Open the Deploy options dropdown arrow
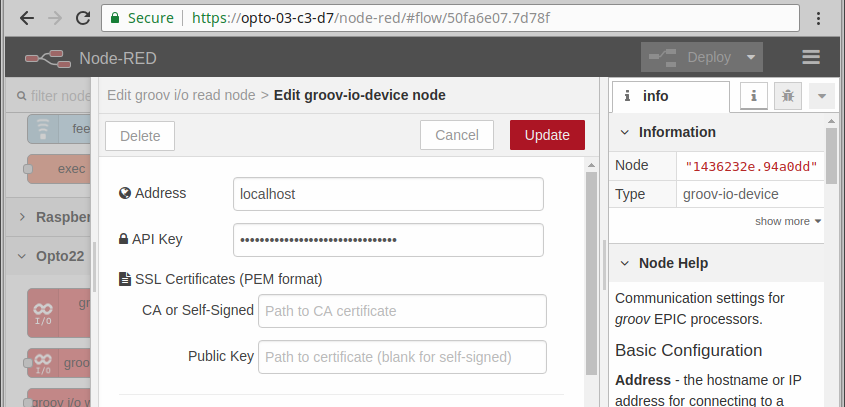Image resolution: width=845 pixels, height=407 pixels. pyautogui.click(x=751, y=57)
